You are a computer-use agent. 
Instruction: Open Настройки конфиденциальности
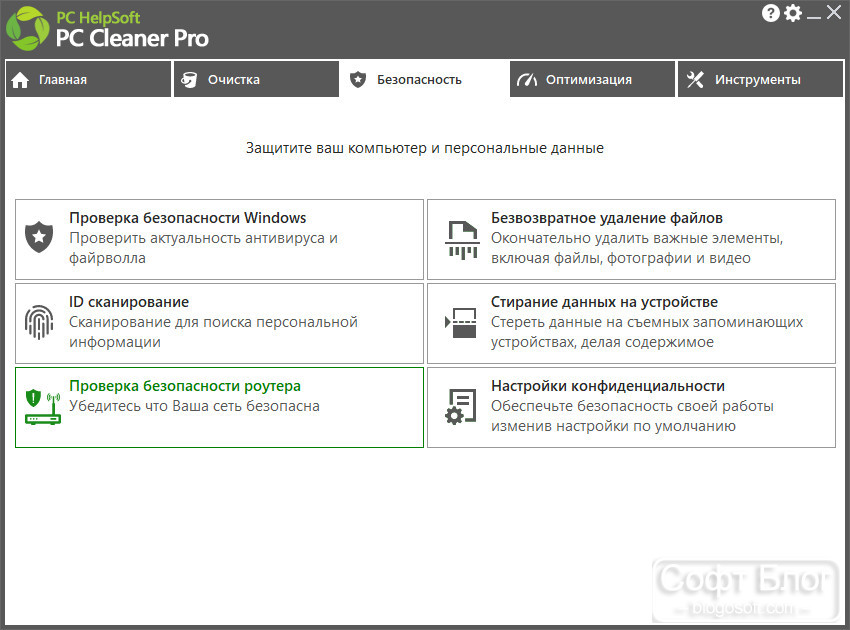[x=631, y=408]
